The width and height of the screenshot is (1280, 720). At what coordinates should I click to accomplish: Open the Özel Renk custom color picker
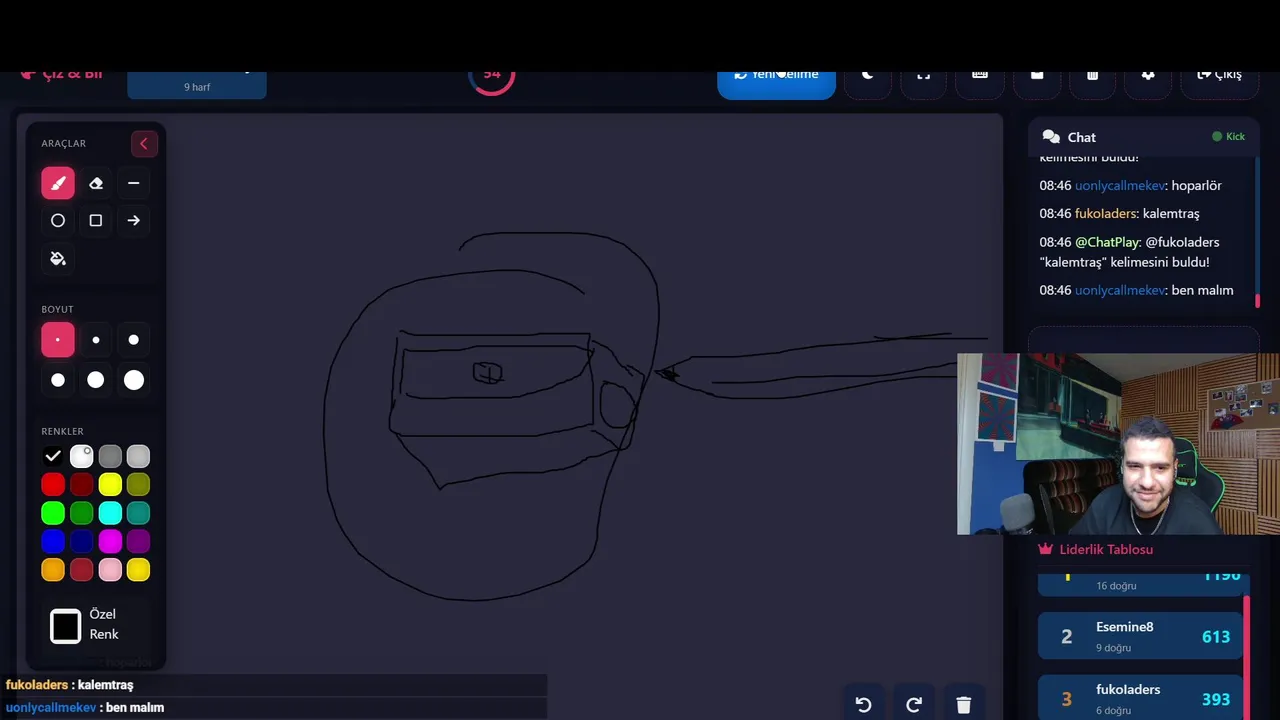click(66, 626)
